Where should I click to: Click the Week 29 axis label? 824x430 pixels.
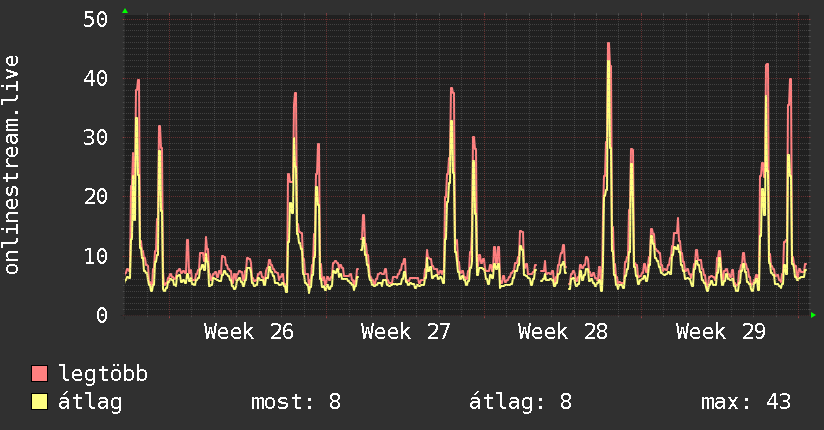pos(720,332)
